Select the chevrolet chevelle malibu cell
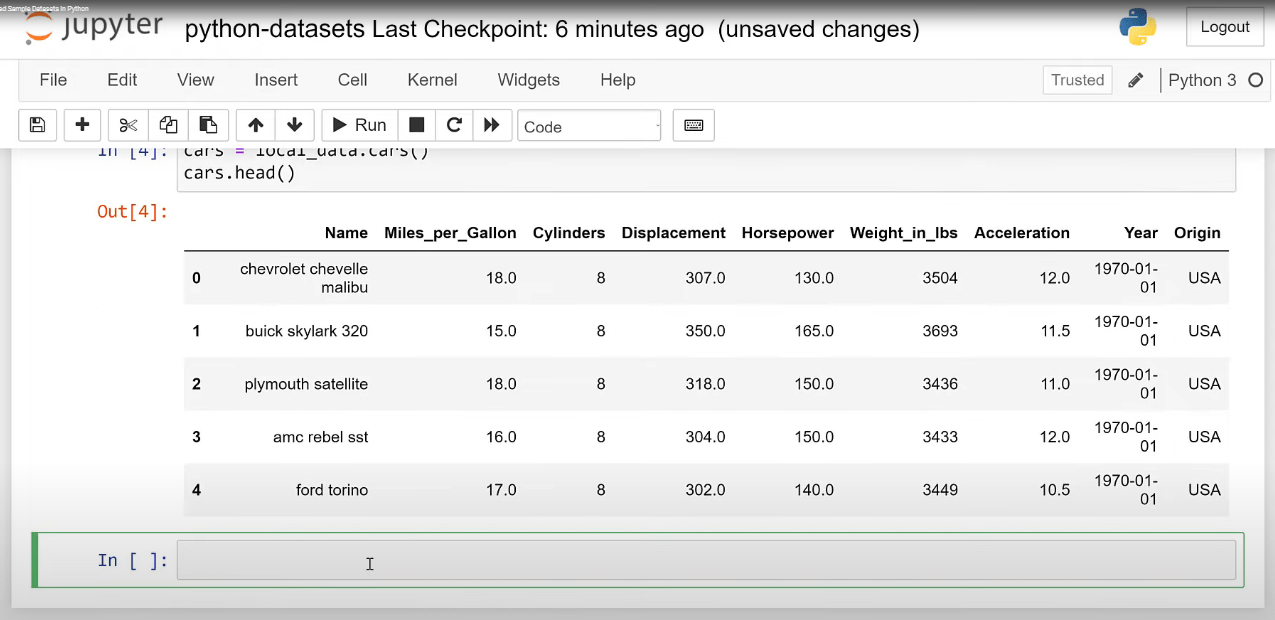 point(304,278)
